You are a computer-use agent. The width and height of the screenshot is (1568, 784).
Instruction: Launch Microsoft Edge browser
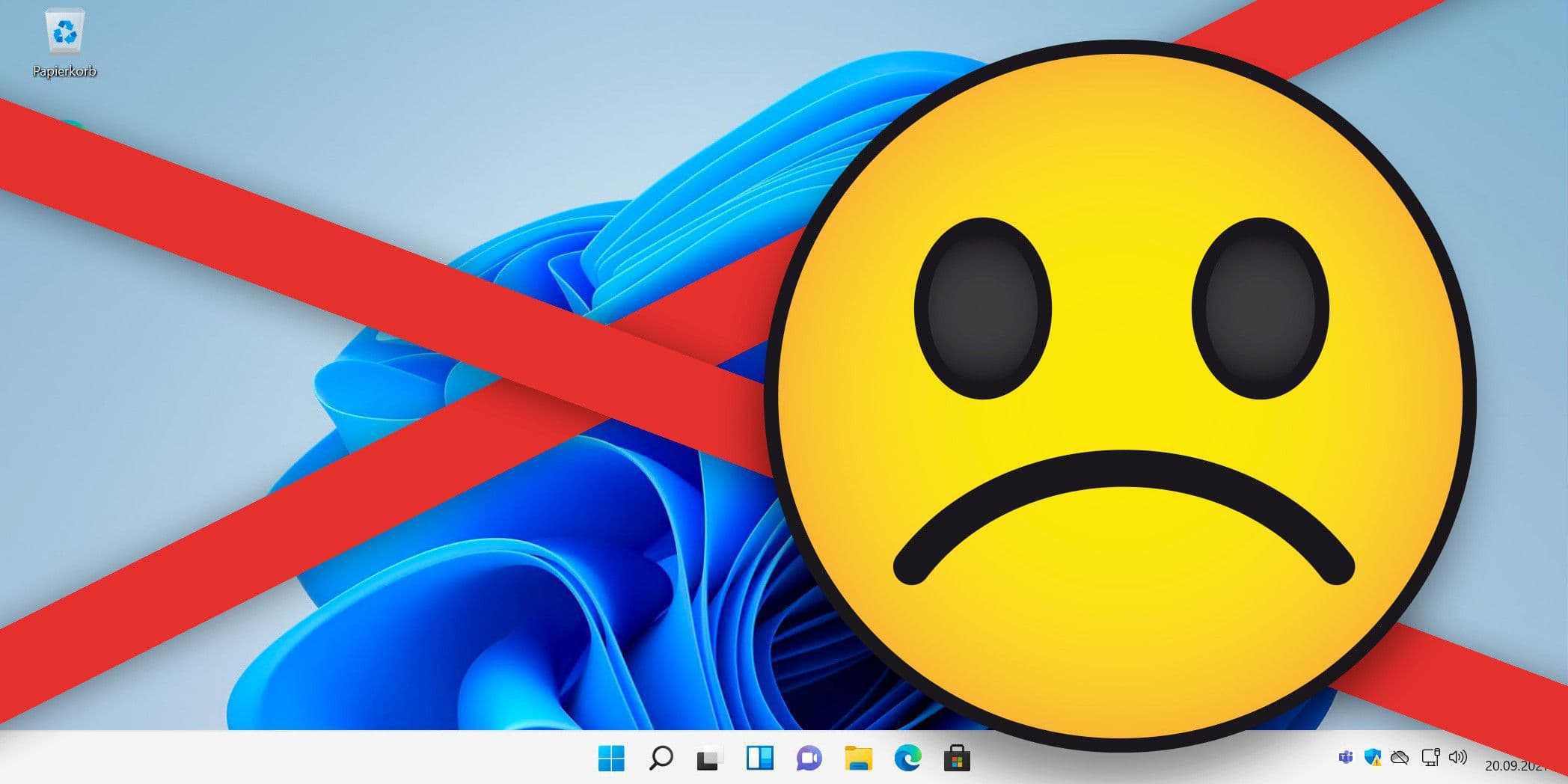(x=908, y=759)
